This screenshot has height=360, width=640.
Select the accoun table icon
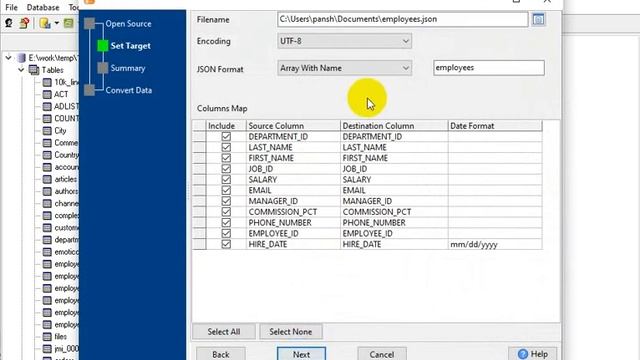tap(47, 167)
